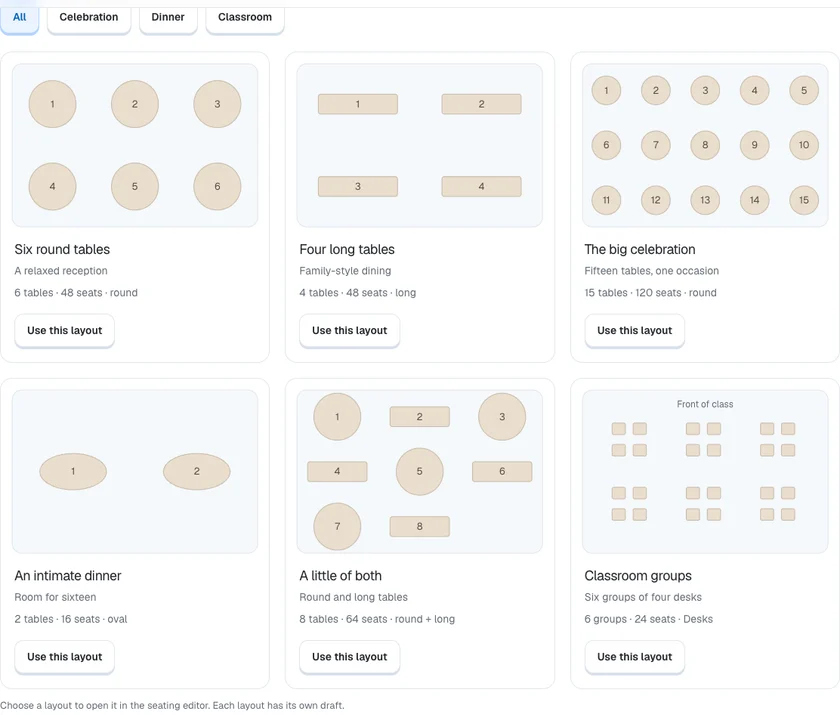
Task: Click the 'Choose a layout' help text
Action: (172, 705)
